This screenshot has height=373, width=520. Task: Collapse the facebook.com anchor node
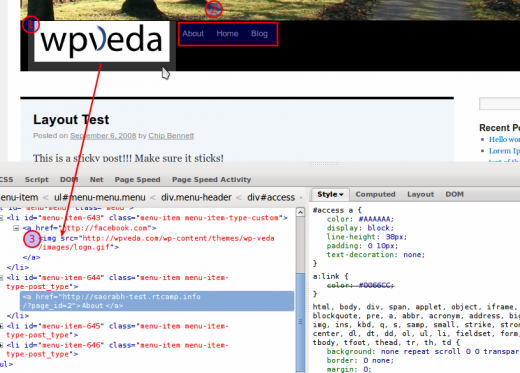pyautogui.click(x=16, y=228)
